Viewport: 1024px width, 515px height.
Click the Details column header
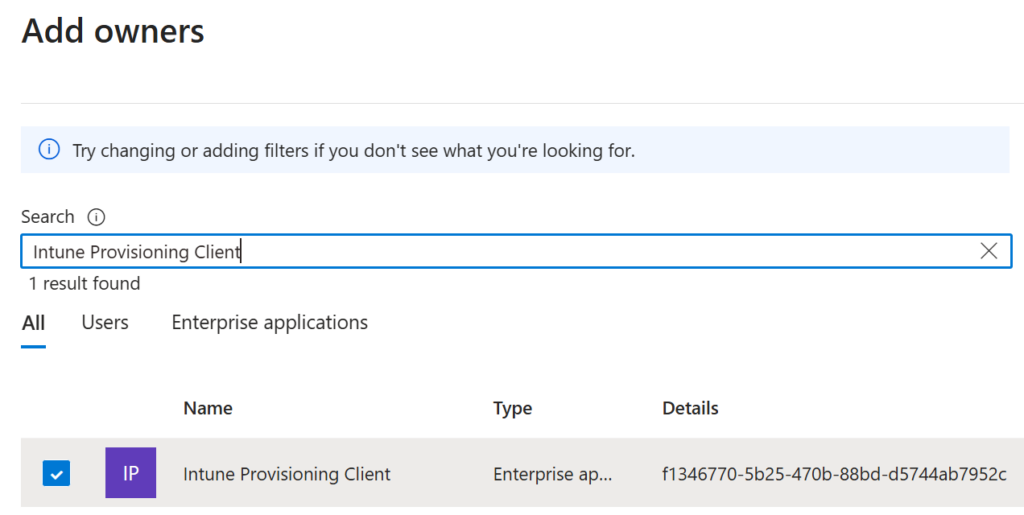click(x=690, y=408)
